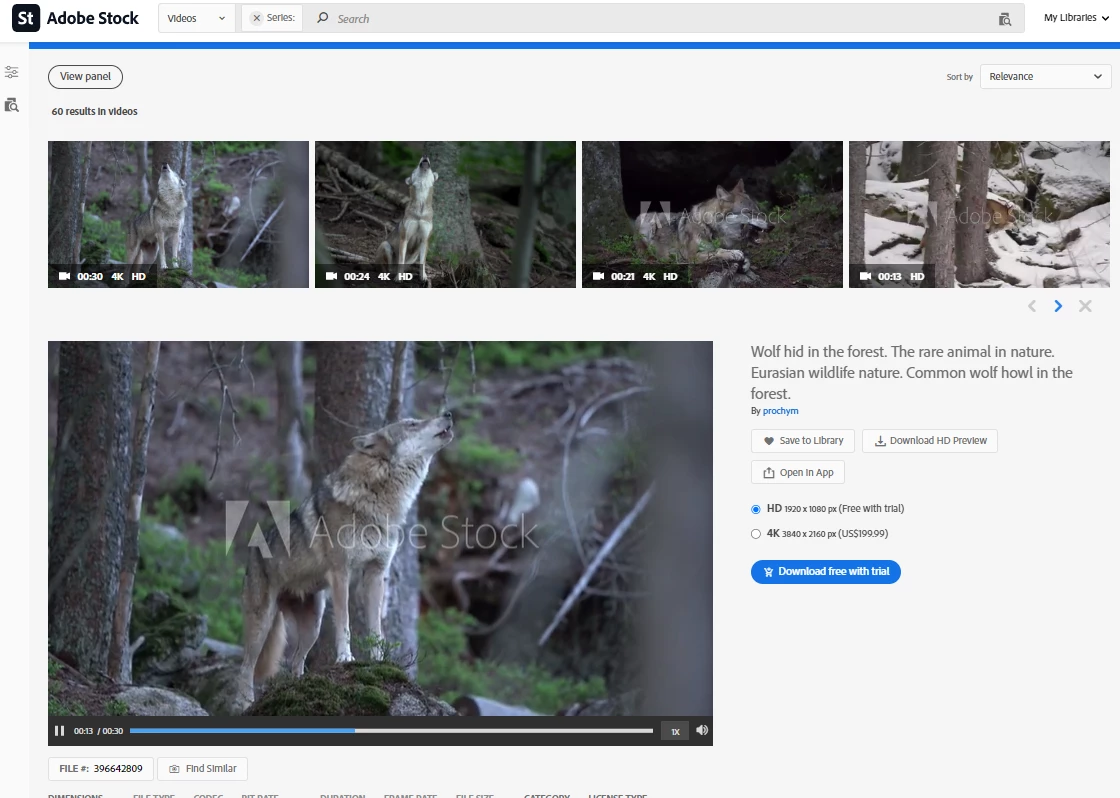The width and height of the screenshot is (1120, 798).
Task: Click the 60 results in videos text
Action: [x=94, y=111]
